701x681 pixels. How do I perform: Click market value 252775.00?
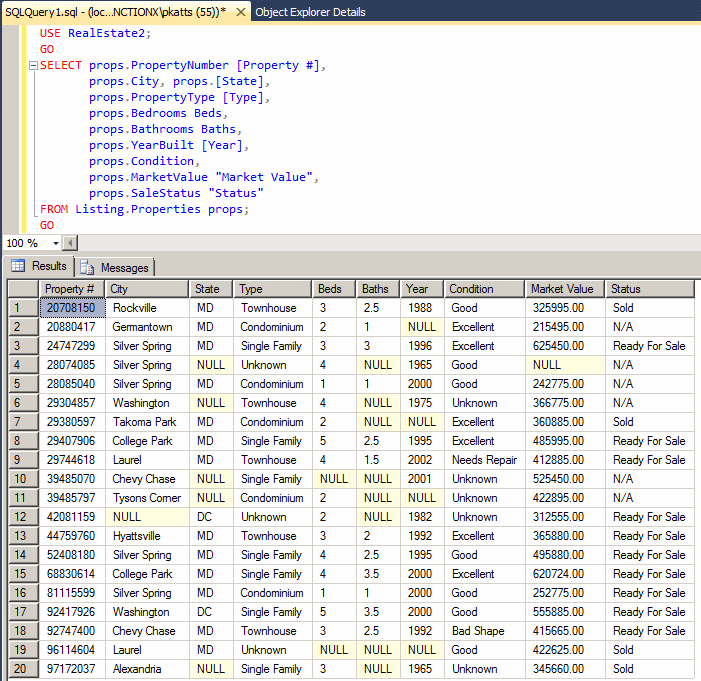[565, 593]
